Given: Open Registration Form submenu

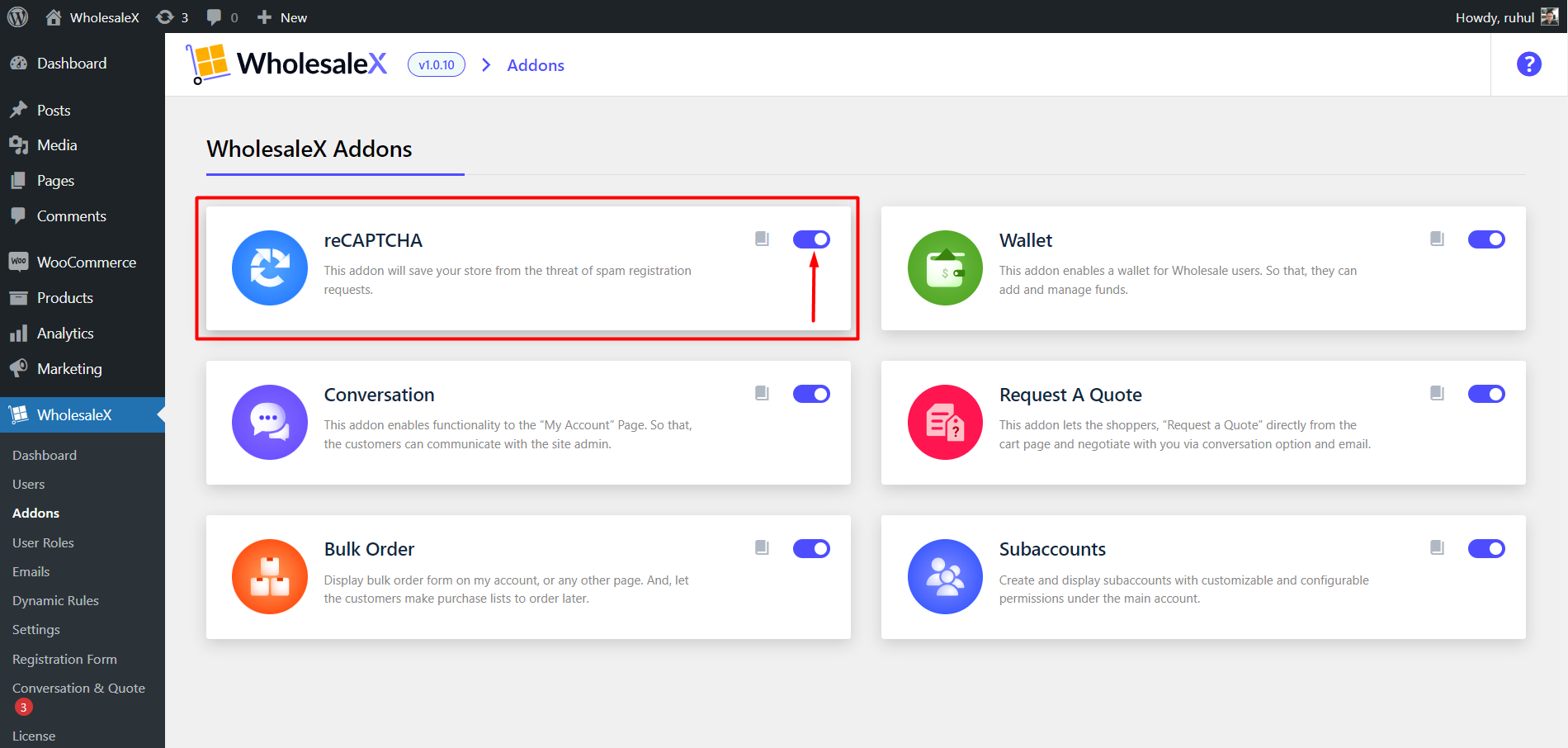Looking at the screenshot, I should click(x=65, y=659).
